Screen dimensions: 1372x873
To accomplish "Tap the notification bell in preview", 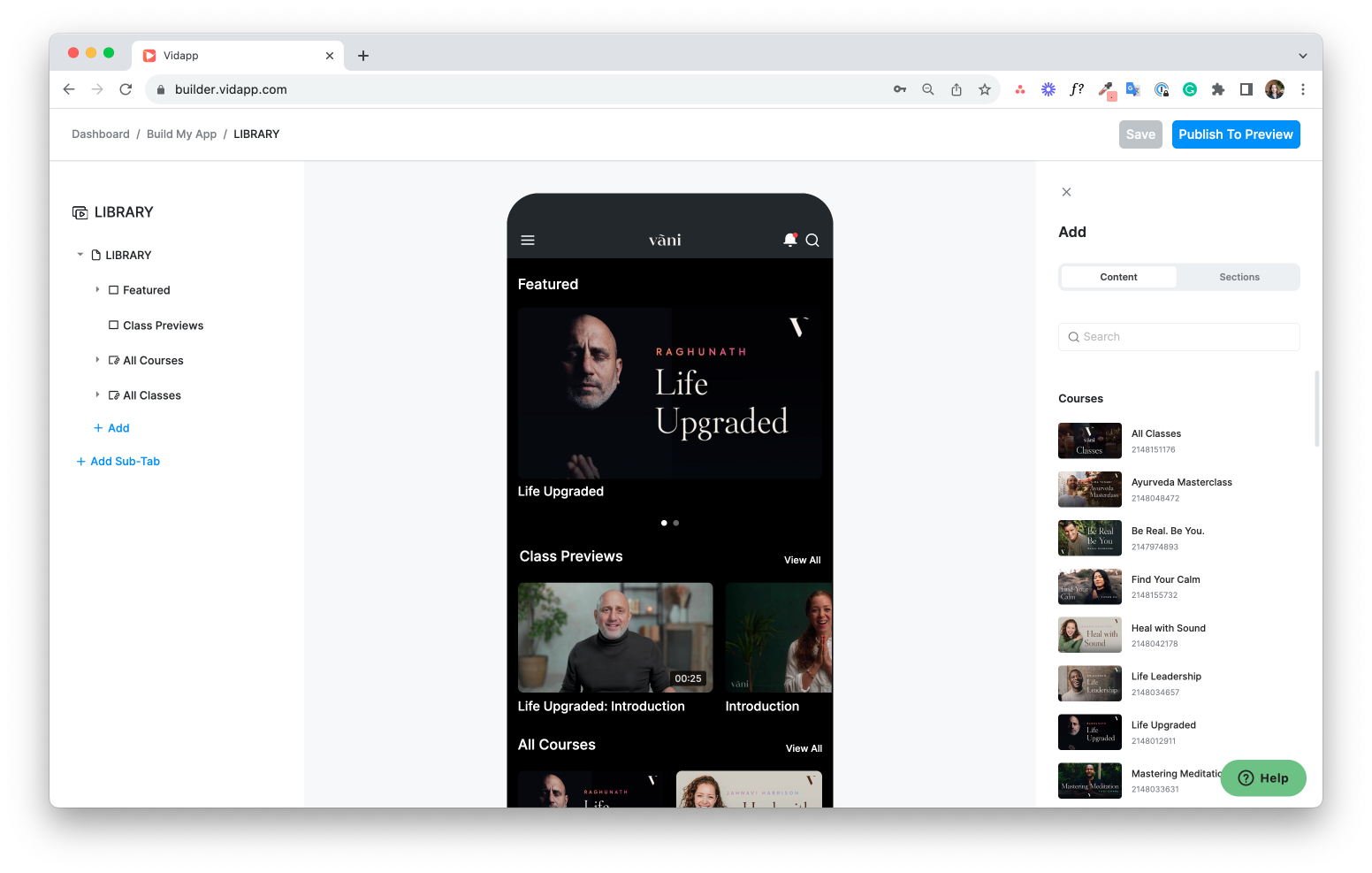I will click(x=789, y=240).
